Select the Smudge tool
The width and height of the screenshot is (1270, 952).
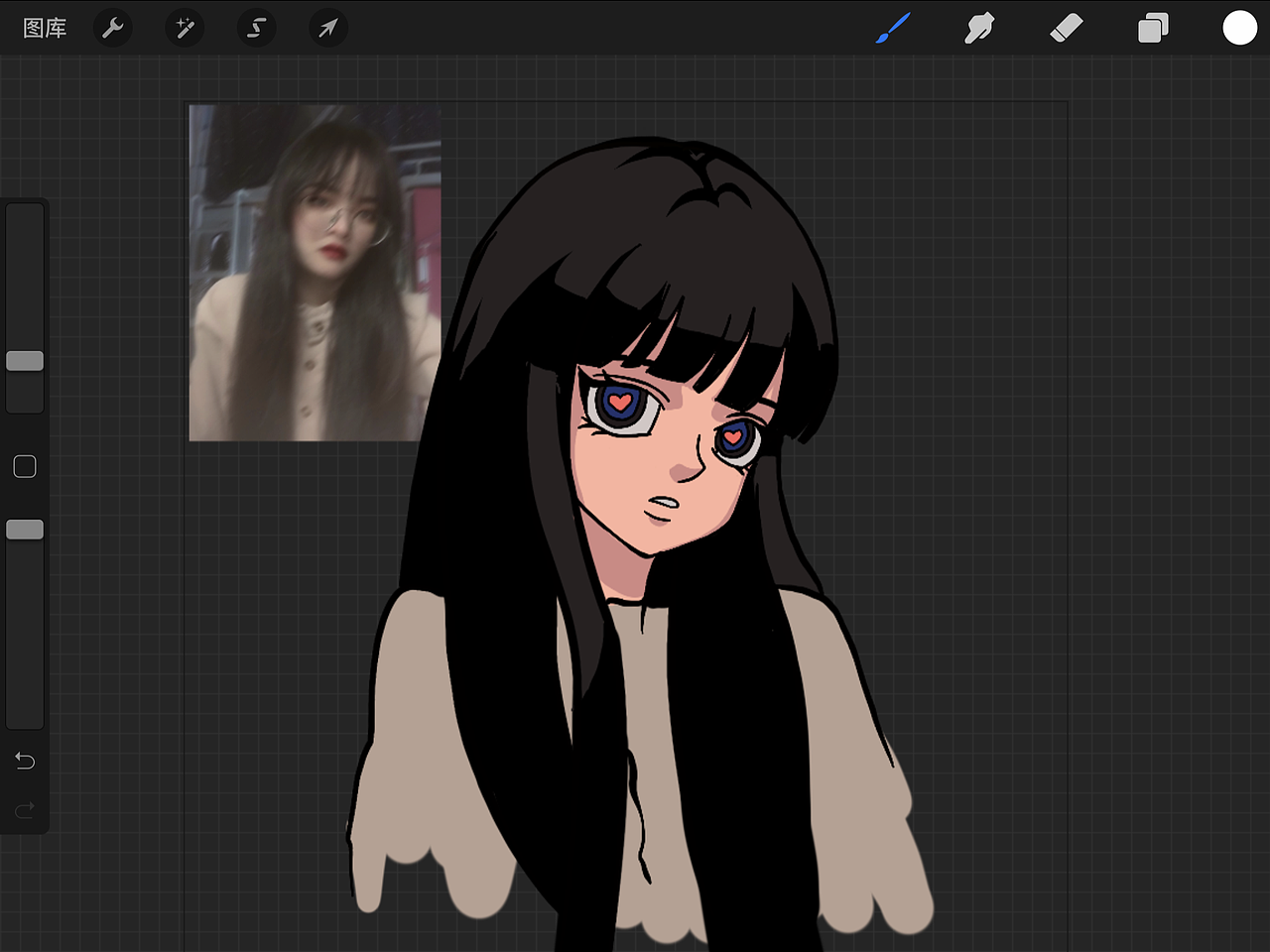(979, 28)
